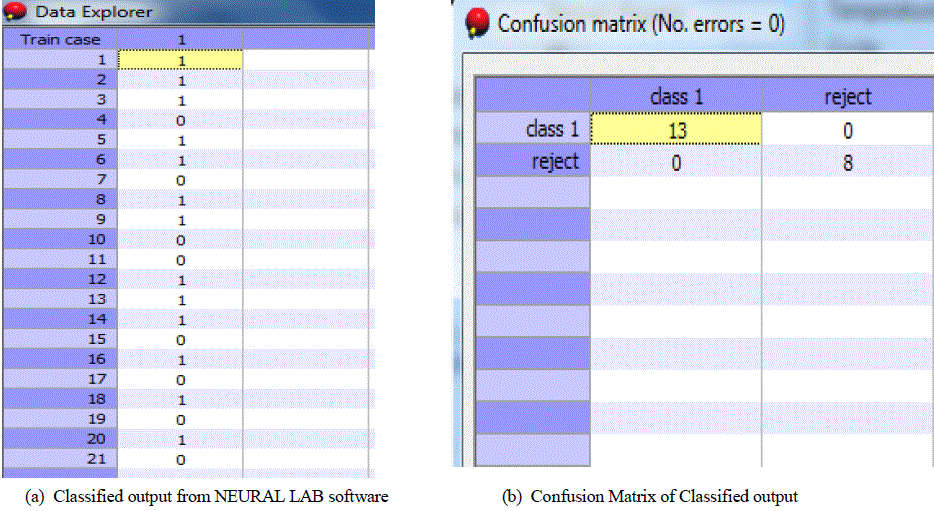The height and width of the screenshot is (511, 934).
Task: Select the 'class 1' row header
Action: [x=532, y=129]
